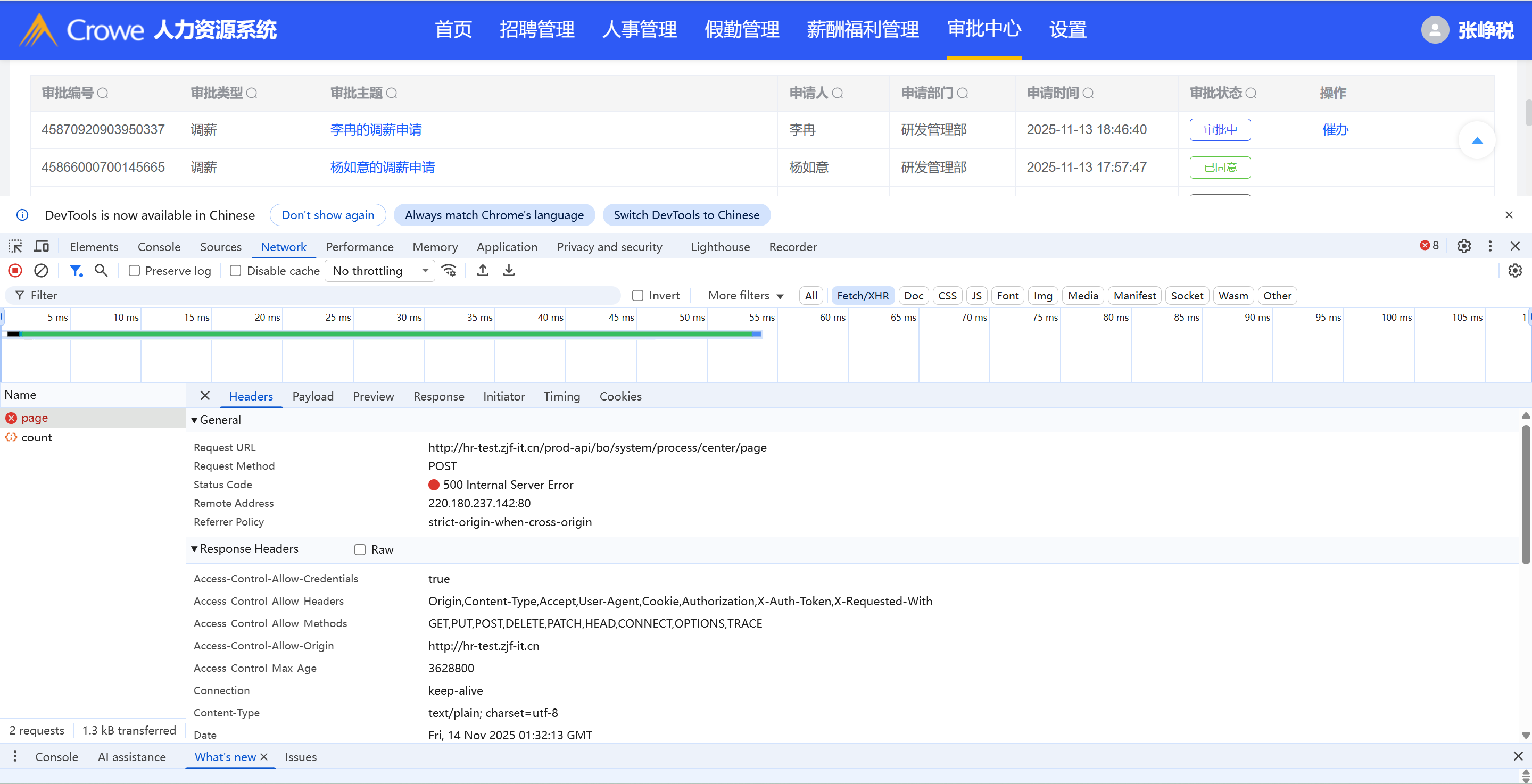The image size is (1532, 784).
Task: Toggle the network filter funnel icon
Action: 76,271
